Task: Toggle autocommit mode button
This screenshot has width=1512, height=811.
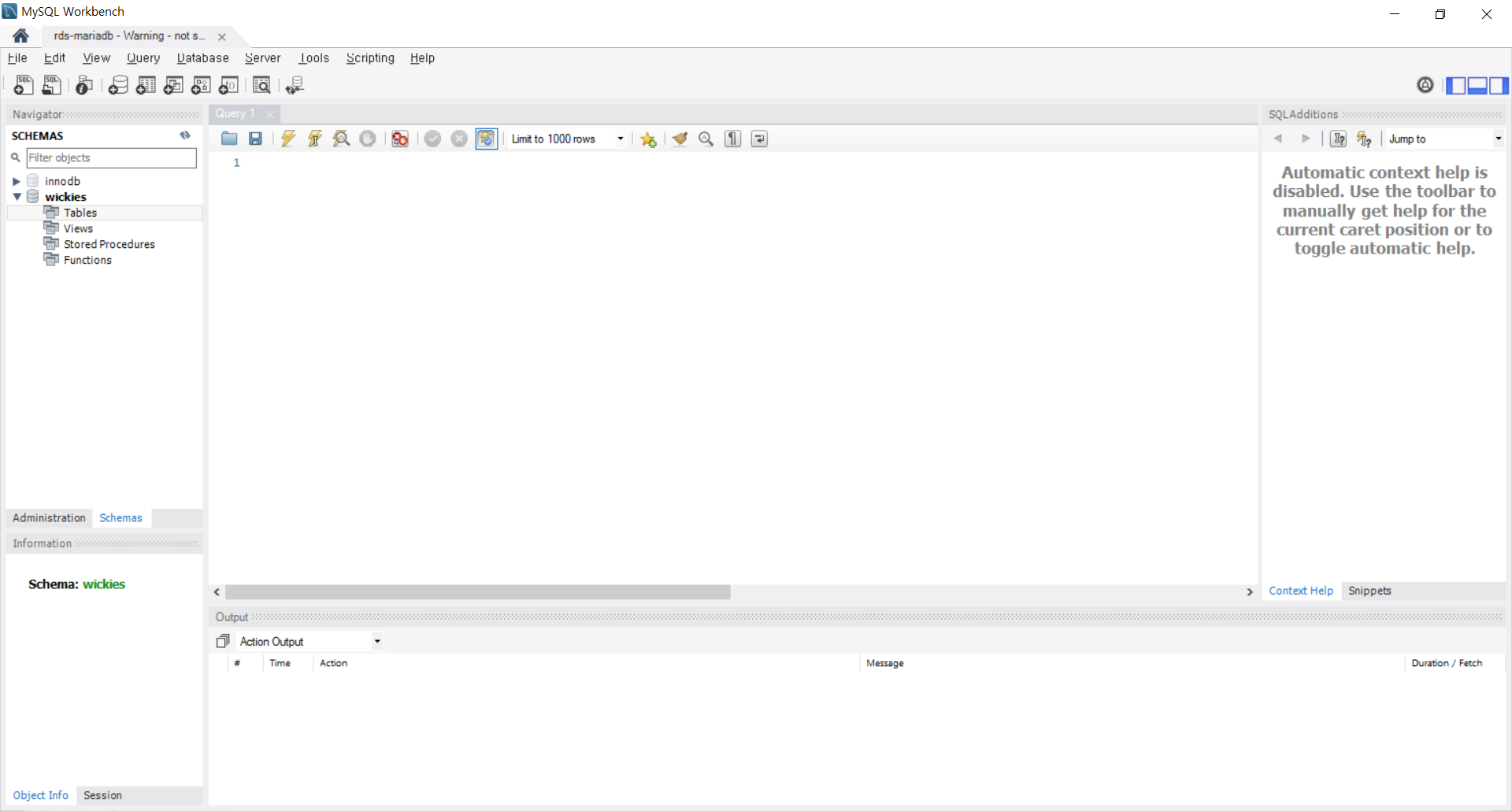Action: pos(487,139)
